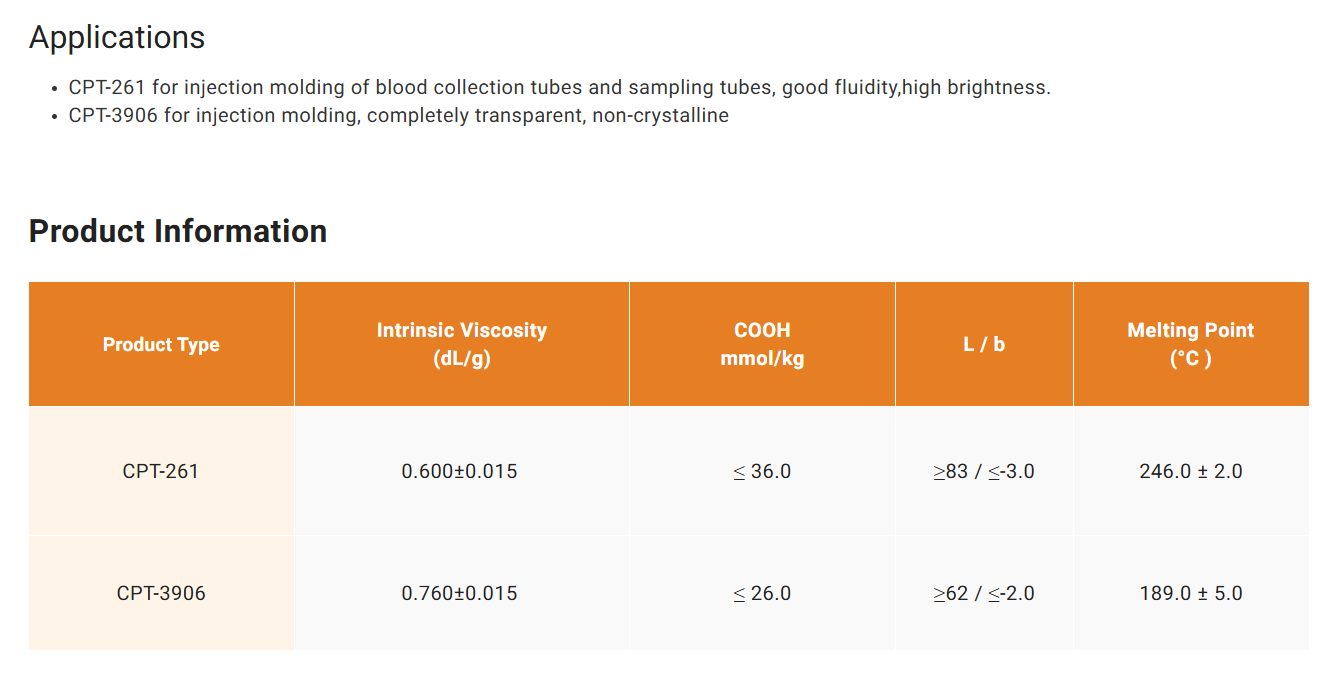Click the ≤ 26.0 COOH value

point(762,593)
